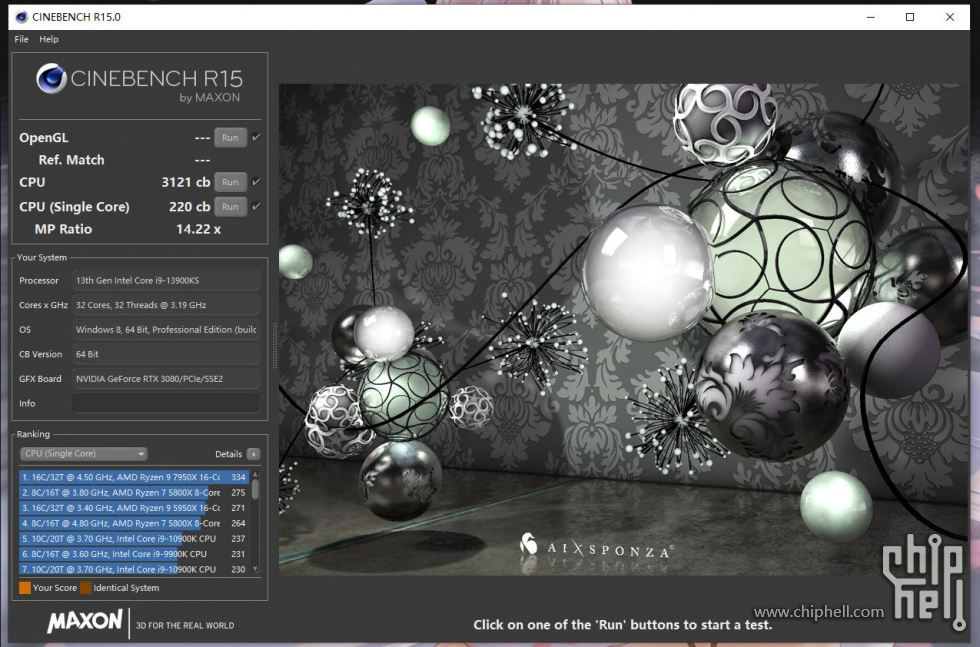This screenshot has width=980, height=647.
Task: Click the Ref. Match label
Action: coord(71,160)
